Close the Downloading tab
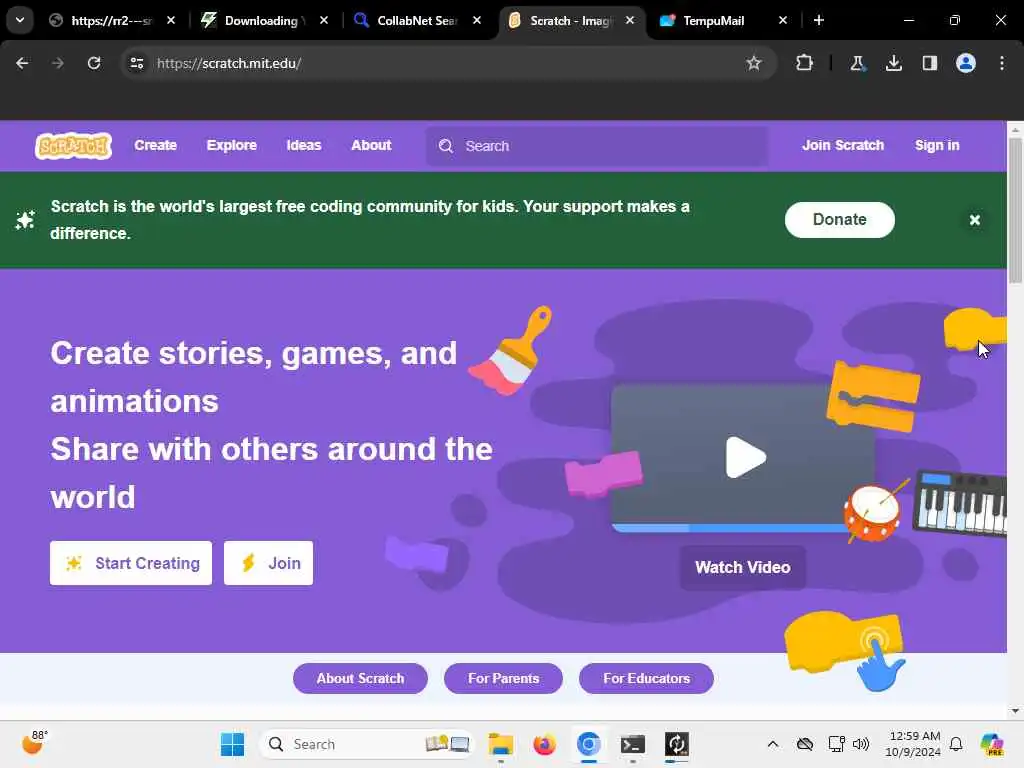 click(324, 20)
